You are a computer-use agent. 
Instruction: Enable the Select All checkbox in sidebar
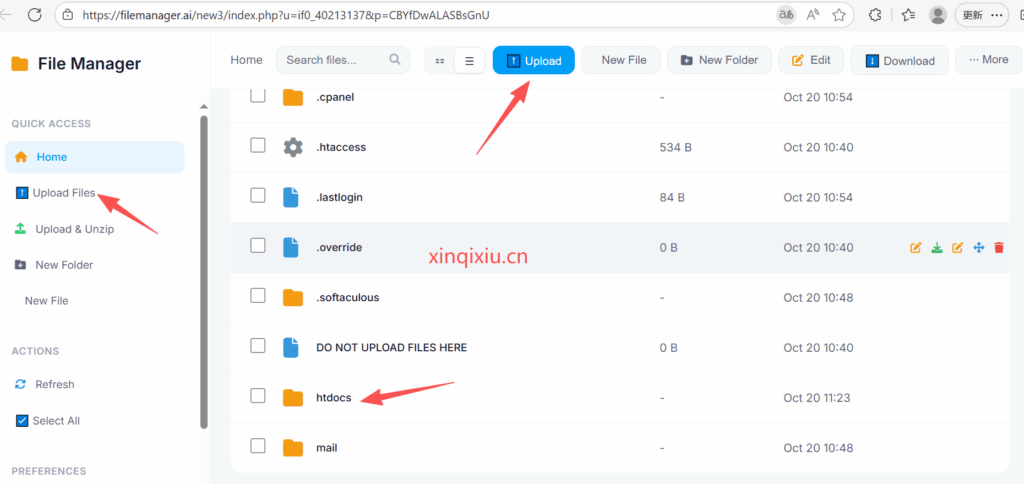[22, 421]
